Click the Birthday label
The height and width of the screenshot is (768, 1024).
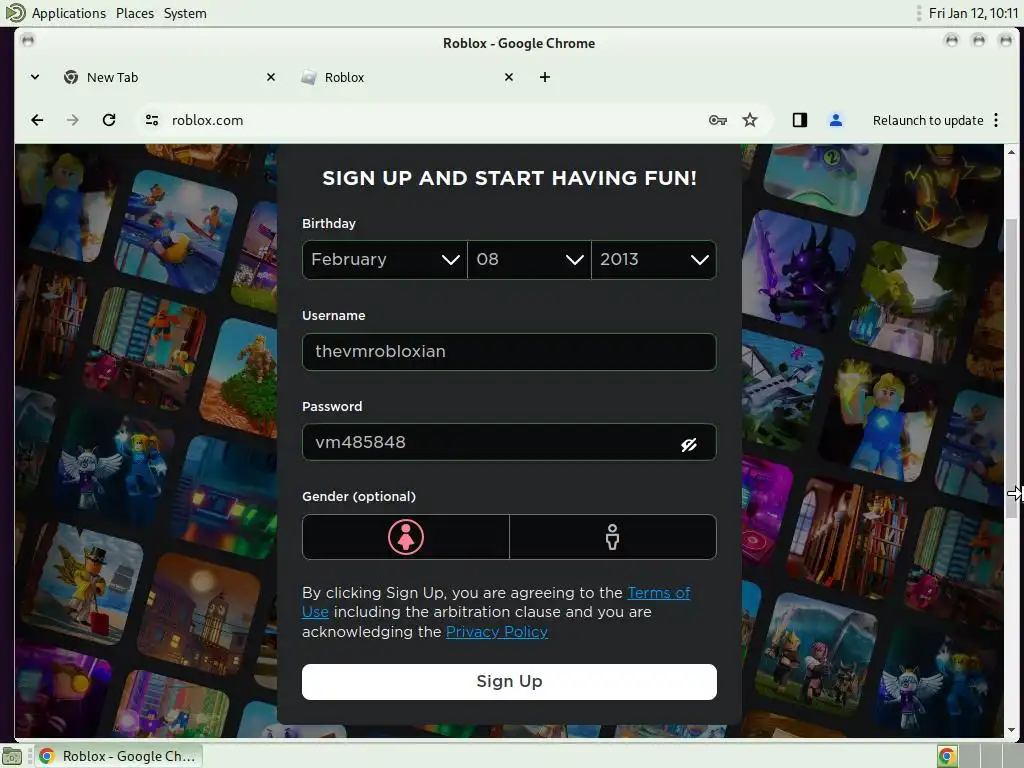(x=328, y=223)
